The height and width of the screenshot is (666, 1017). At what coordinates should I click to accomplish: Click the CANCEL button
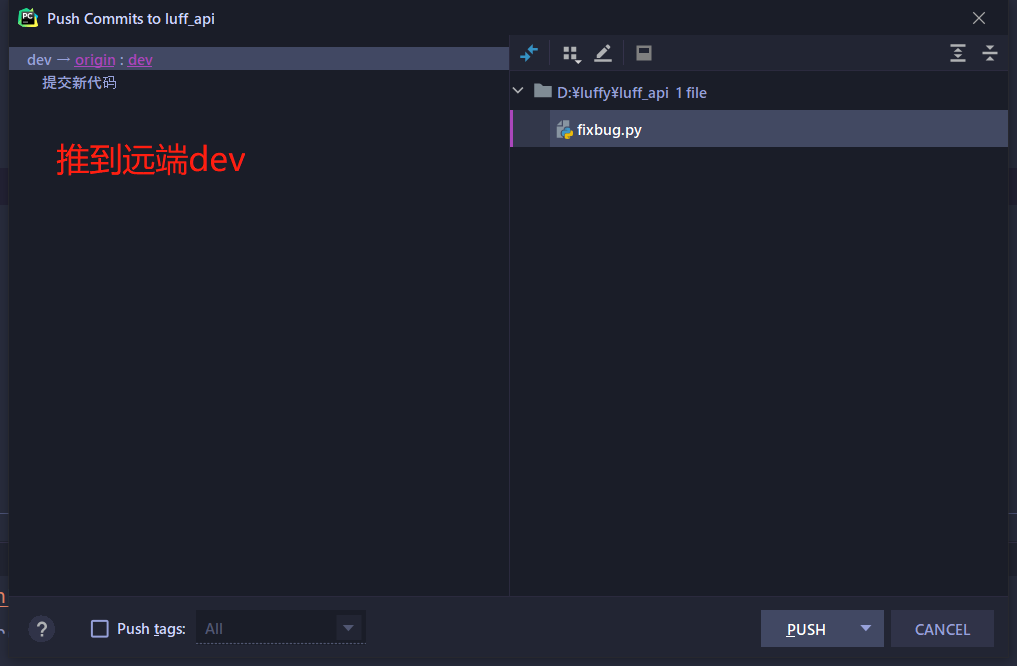[x=942, y=629]
